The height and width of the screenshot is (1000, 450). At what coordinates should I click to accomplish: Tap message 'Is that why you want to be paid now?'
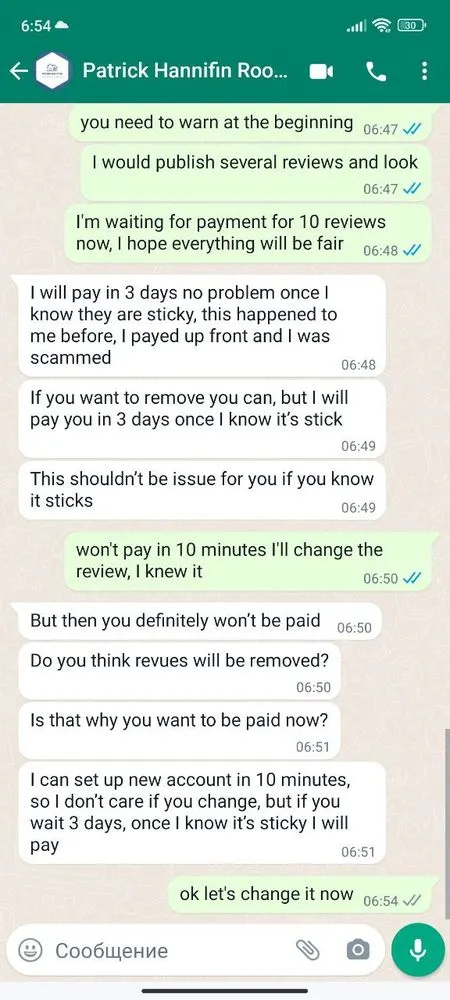pyautogui.click(x=179, y=731)
